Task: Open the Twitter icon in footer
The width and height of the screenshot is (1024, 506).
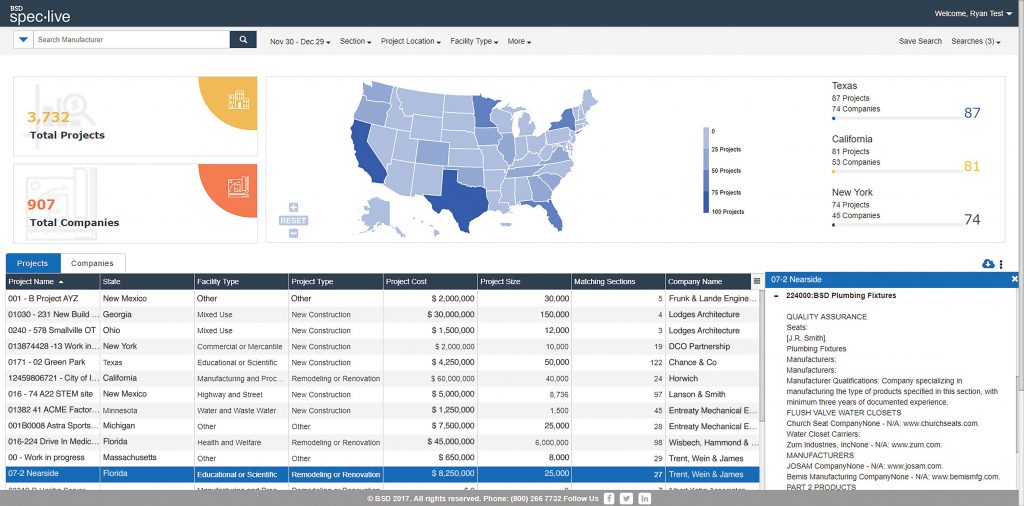Action: click(626, 499)
